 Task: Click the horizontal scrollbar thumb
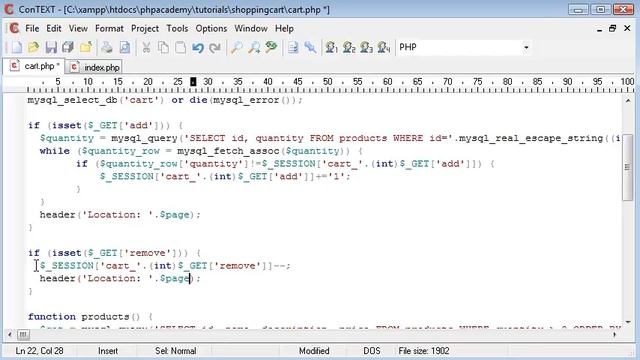23,335
